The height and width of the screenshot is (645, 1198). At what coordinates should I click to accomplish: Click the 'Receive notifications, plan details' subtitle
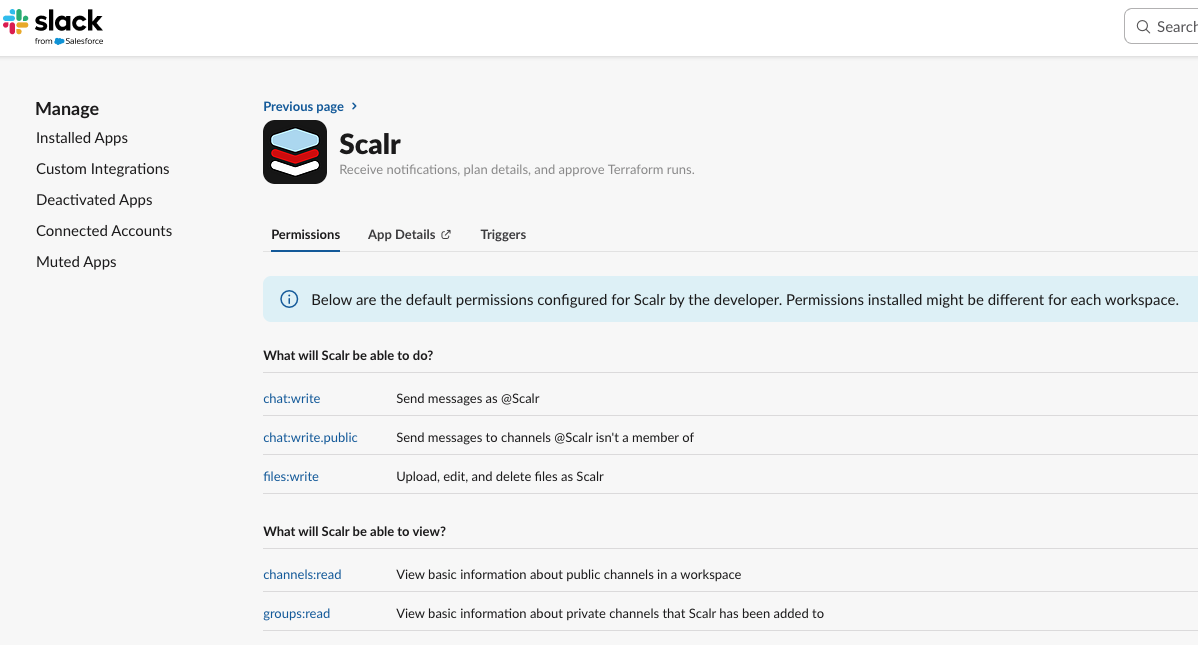[516, 170]
